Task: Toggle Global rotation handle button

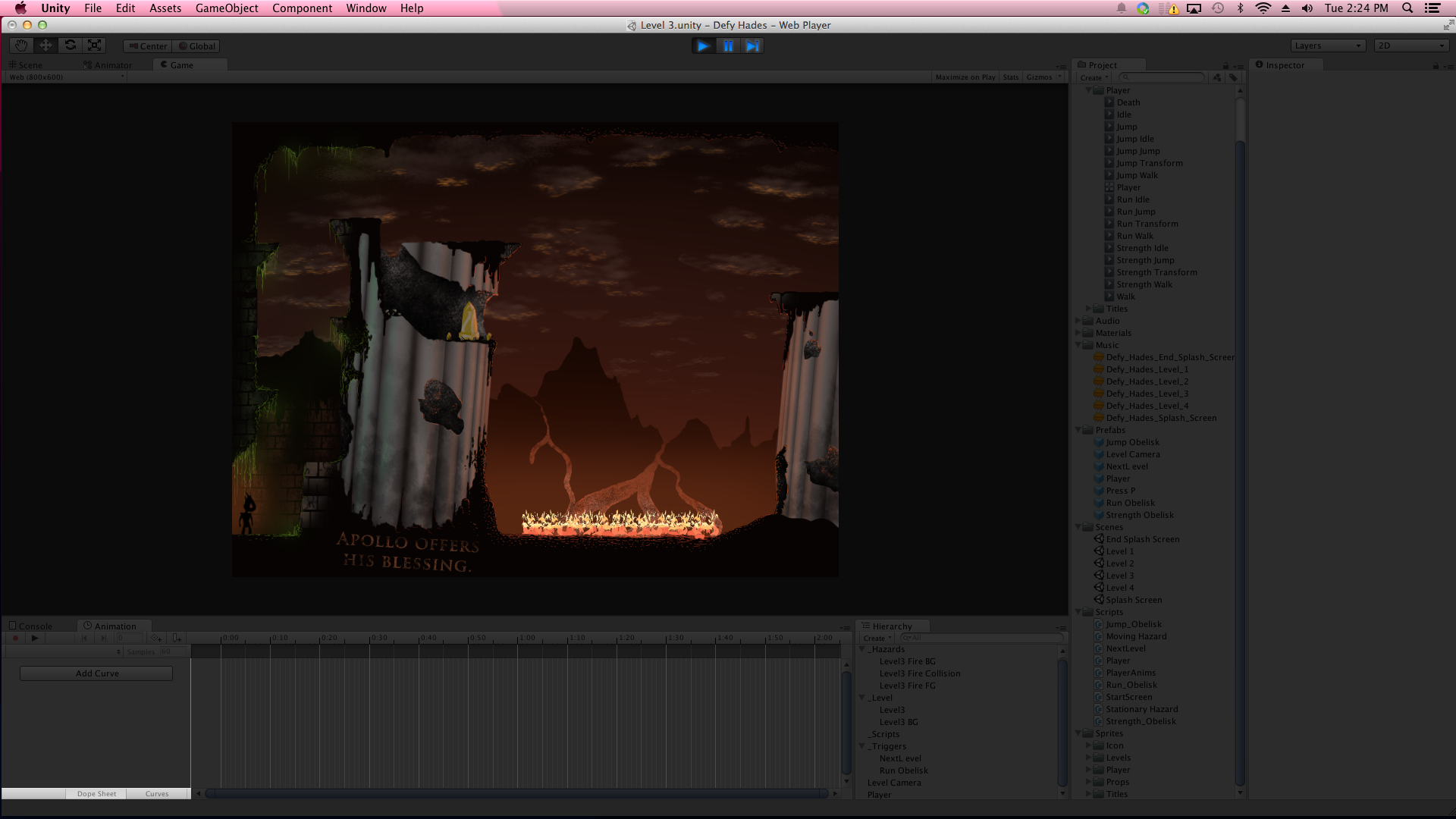Action: (x=197, y=46)
